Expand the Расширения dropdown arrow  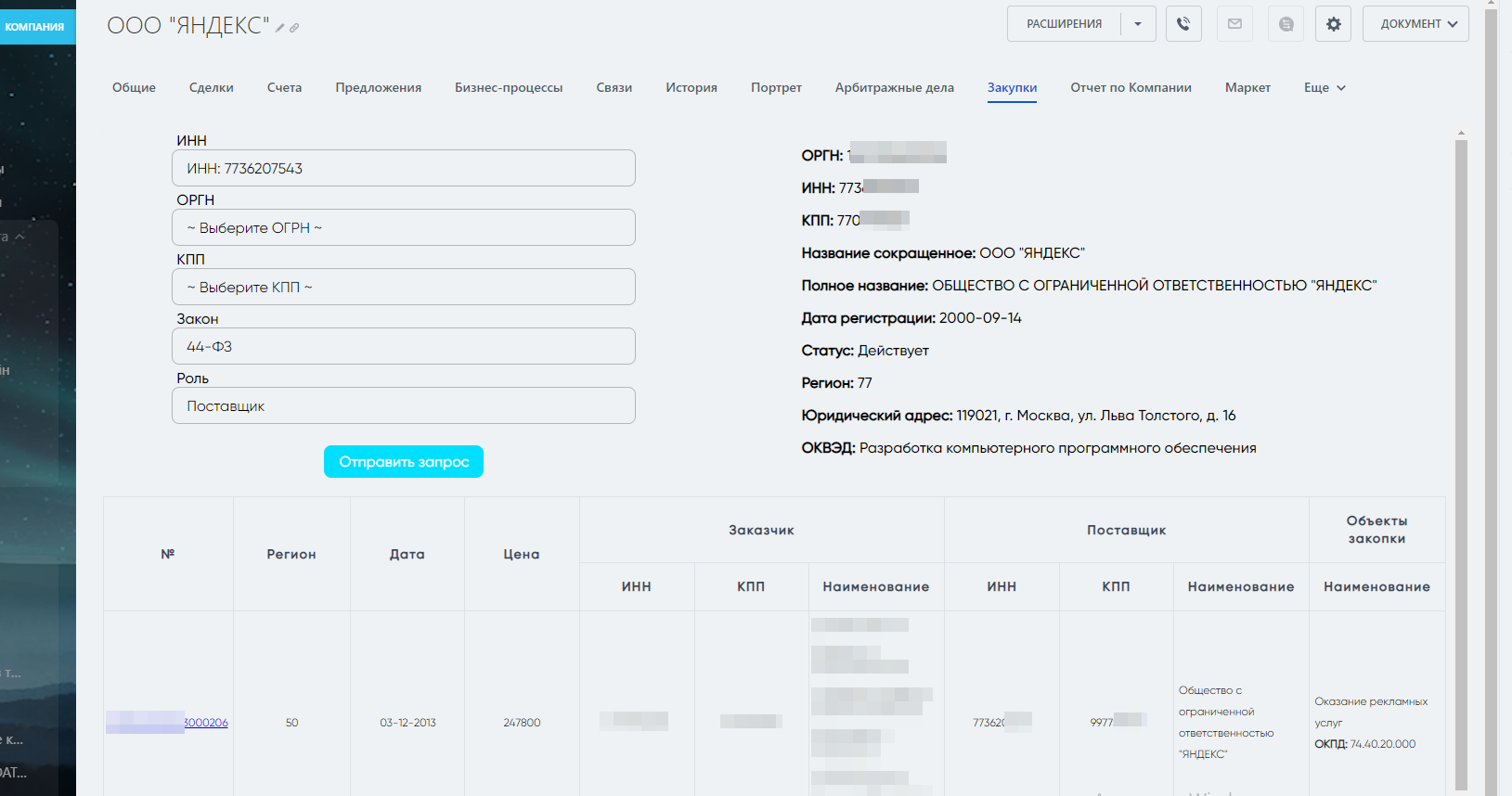coord(1138,24)
